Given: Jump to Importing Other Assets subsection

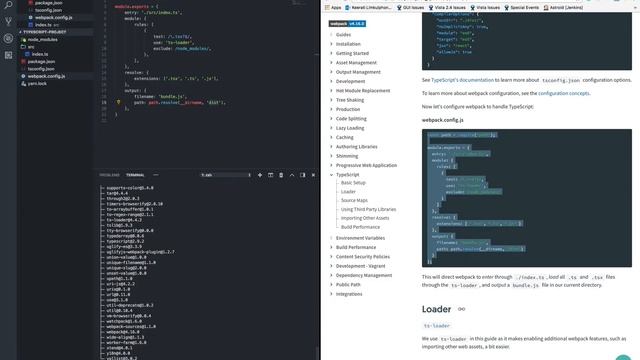Looking at the screenshot, I should click(365, 218).
